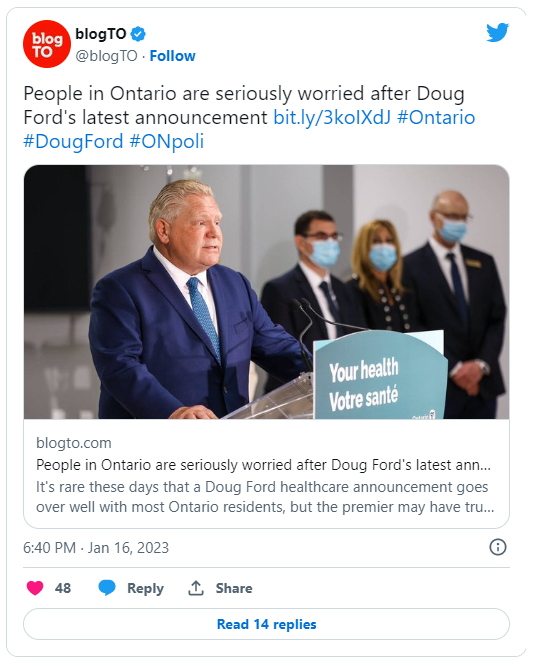Click the reply speech bubble icon
The width and height of the screenshot is (543, 666).
(107, 588)
